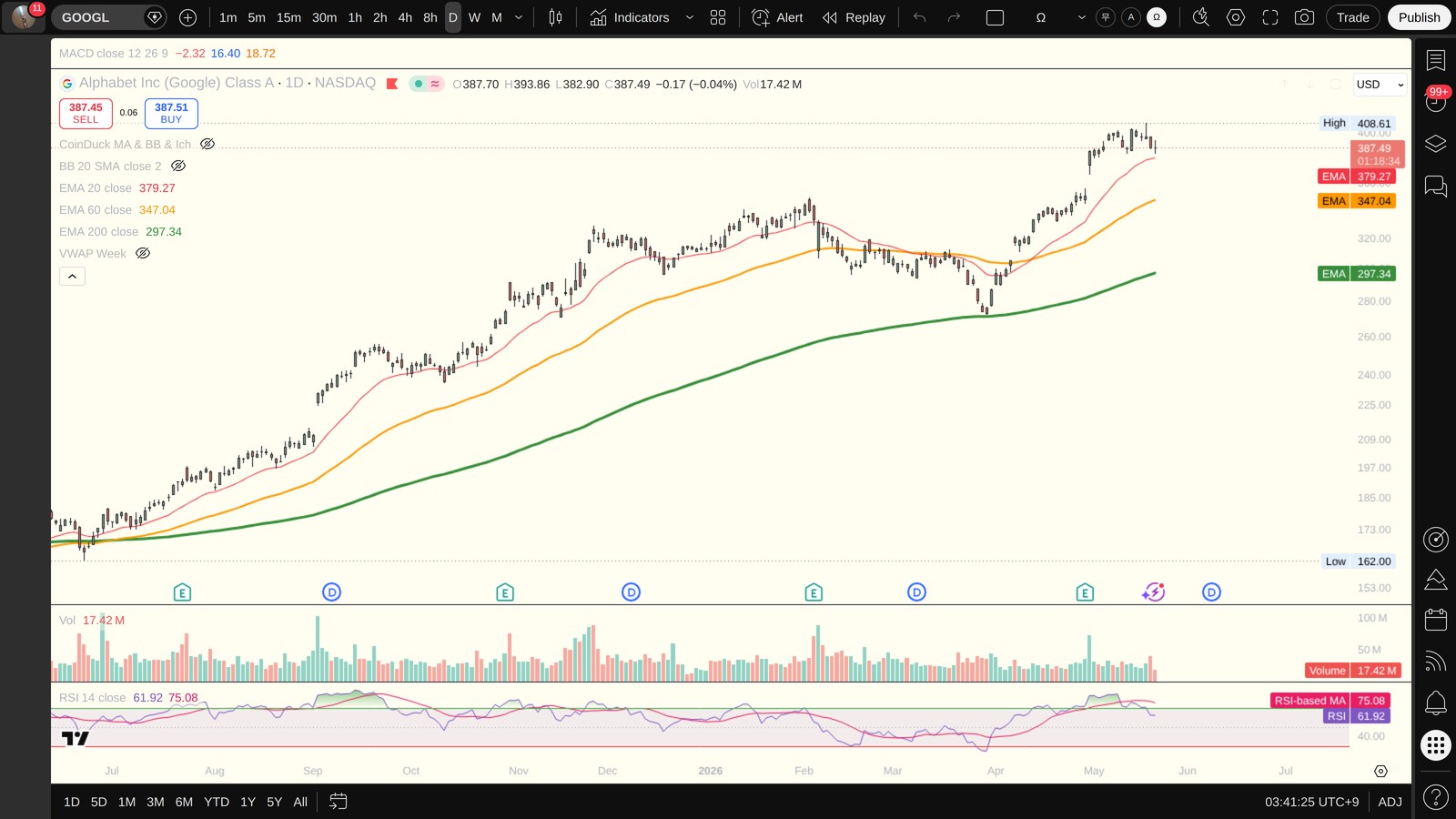The width and height of the screenshot is (1456, 819).
Task: Open the chats panel icon
Action: (1435, 187)
